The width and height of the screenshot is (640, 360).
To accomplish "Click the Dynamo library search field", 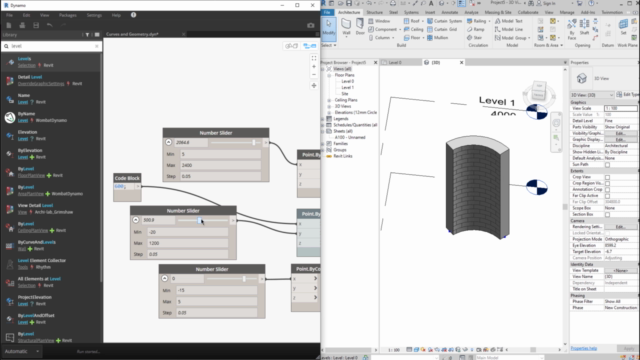I will point(51,46).
